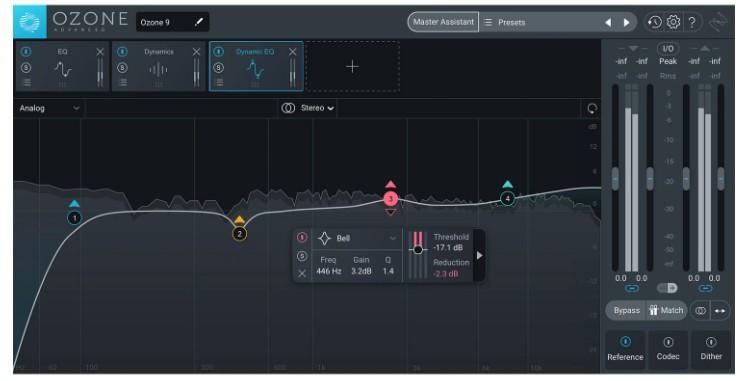Select EQ node 1
The width and height of the screenshot is (746, 381).
click(74, 218)
